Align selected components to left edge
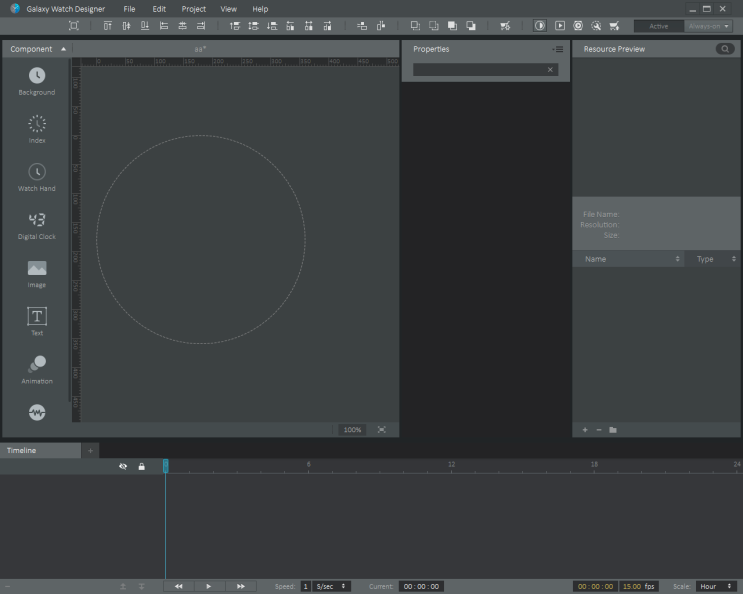743x594 pixels. tap(163, 26)
